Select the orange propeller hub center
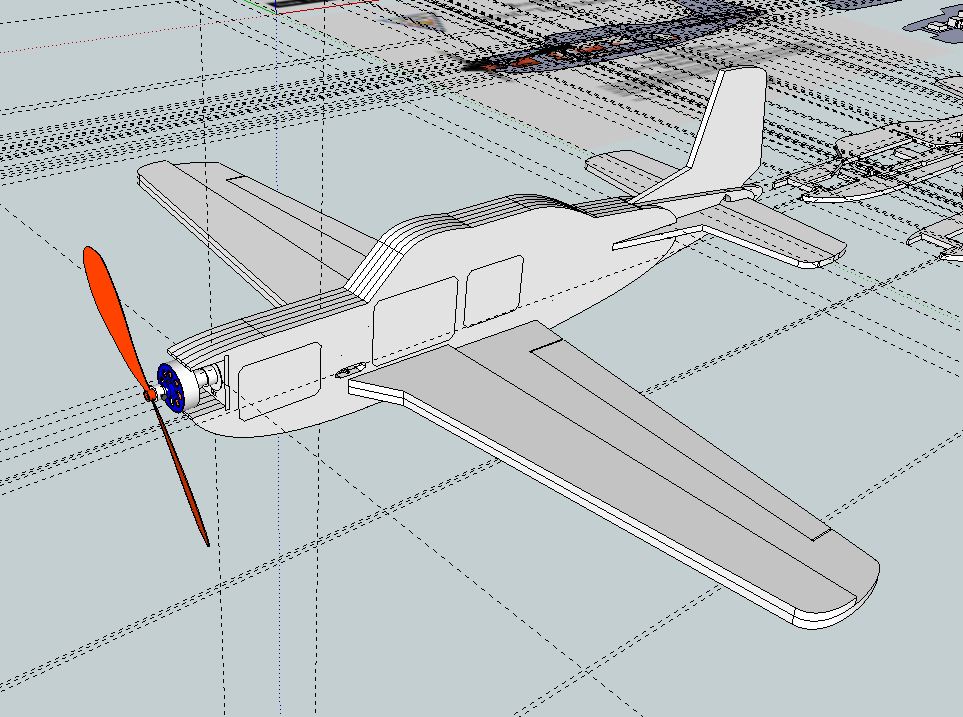 tap(150, 395)
